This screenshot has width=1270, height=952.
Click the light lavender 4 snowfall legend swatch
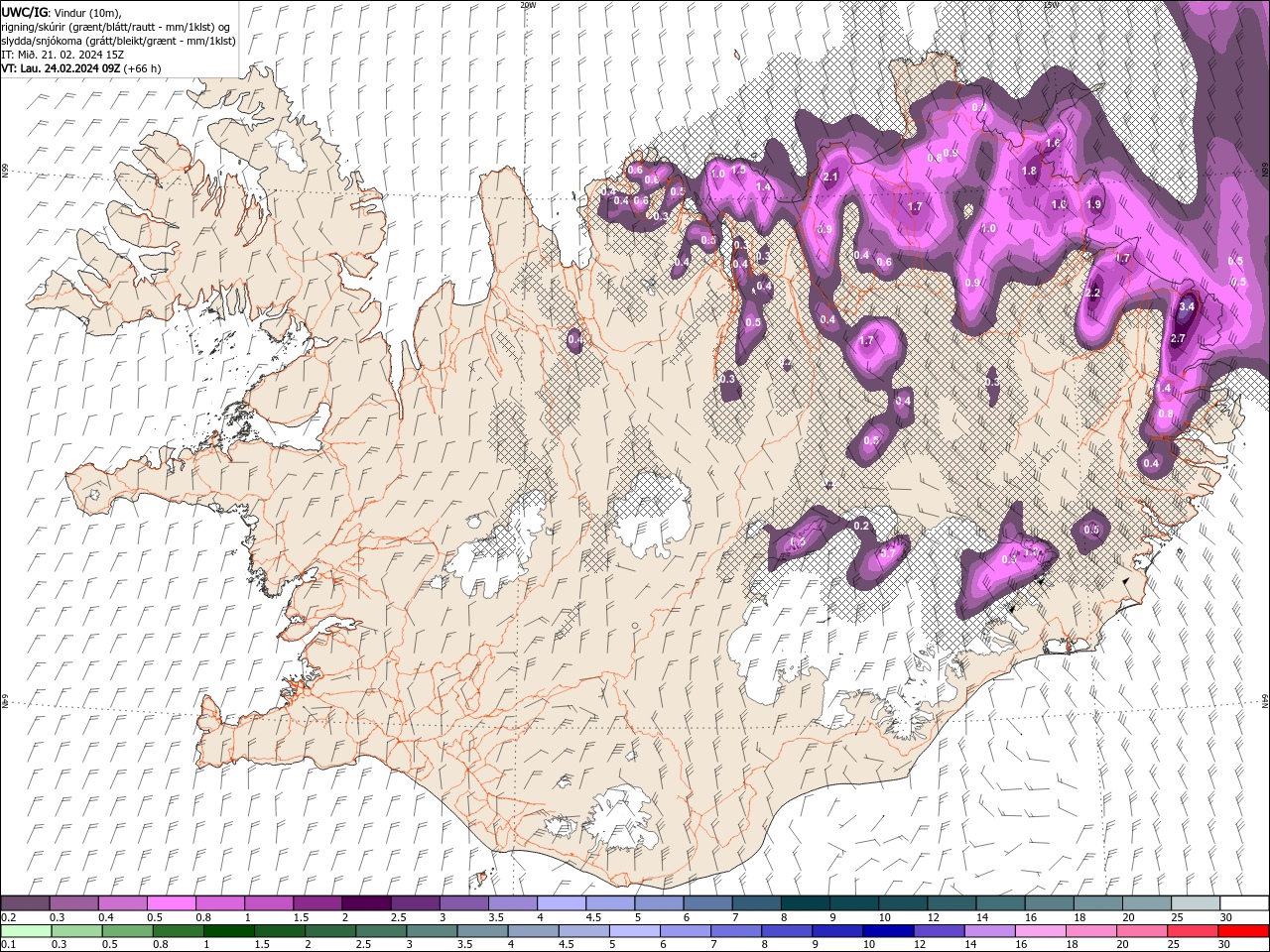[561, 903]
